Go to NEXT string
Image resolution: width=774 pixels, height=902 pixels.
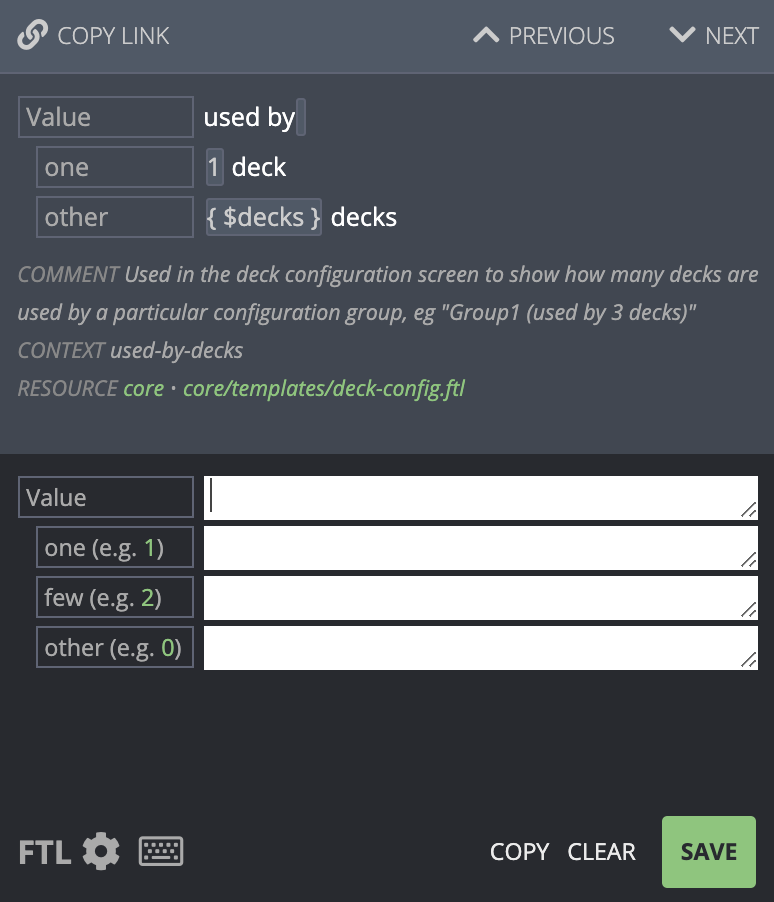pyautogui.click(x=714, y=36)
